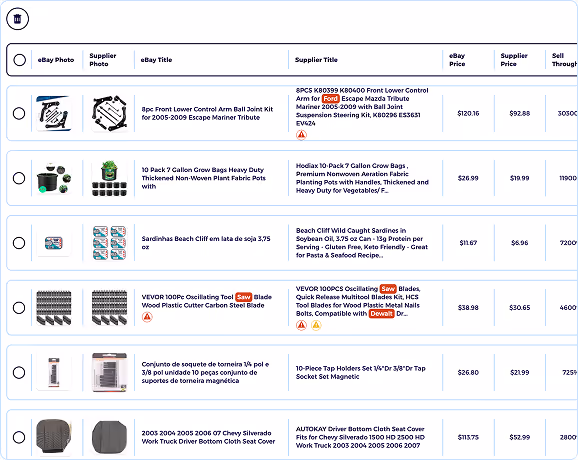The image size is (578, 460).
Task: Open supplier photo of VEVOR saw blades
Action: point(109,308)
